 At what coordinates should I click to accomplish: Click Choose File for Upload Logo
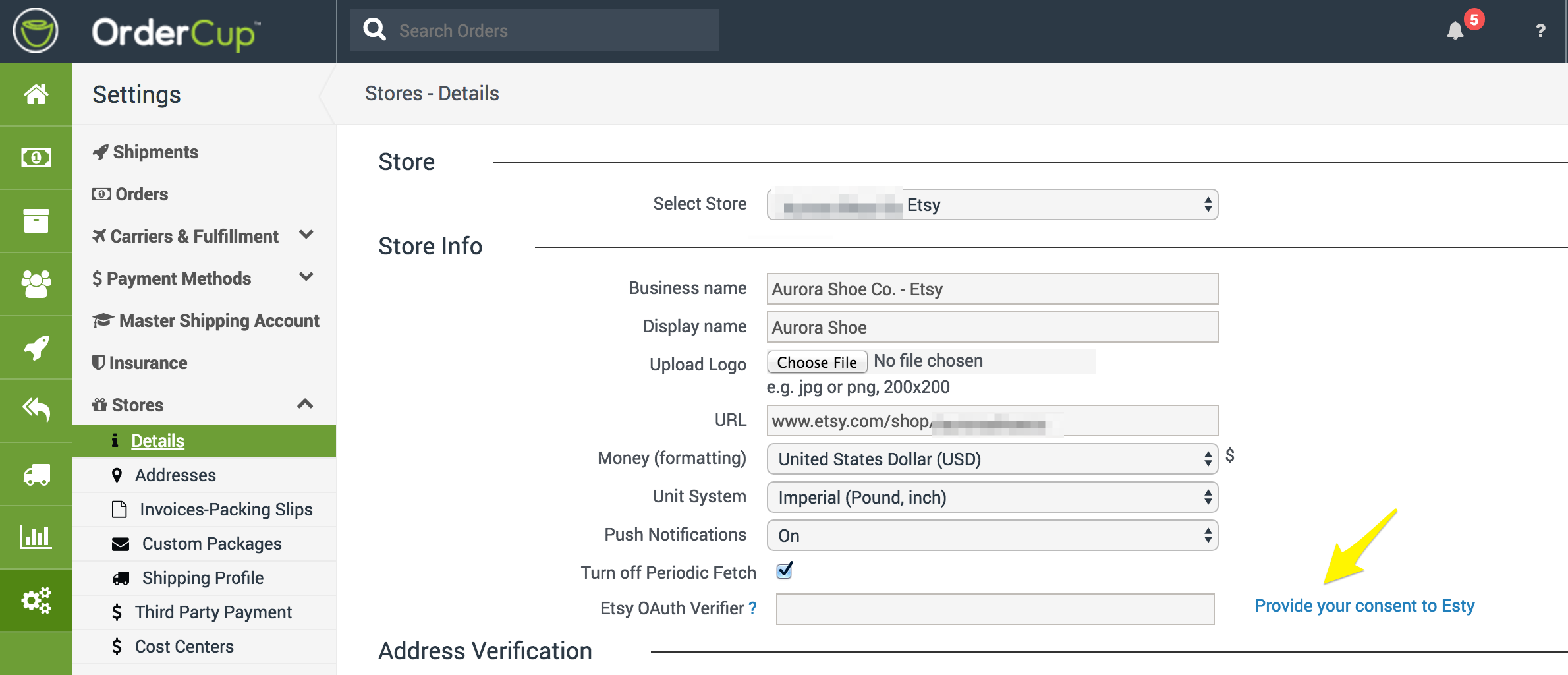tap(817, 362)
